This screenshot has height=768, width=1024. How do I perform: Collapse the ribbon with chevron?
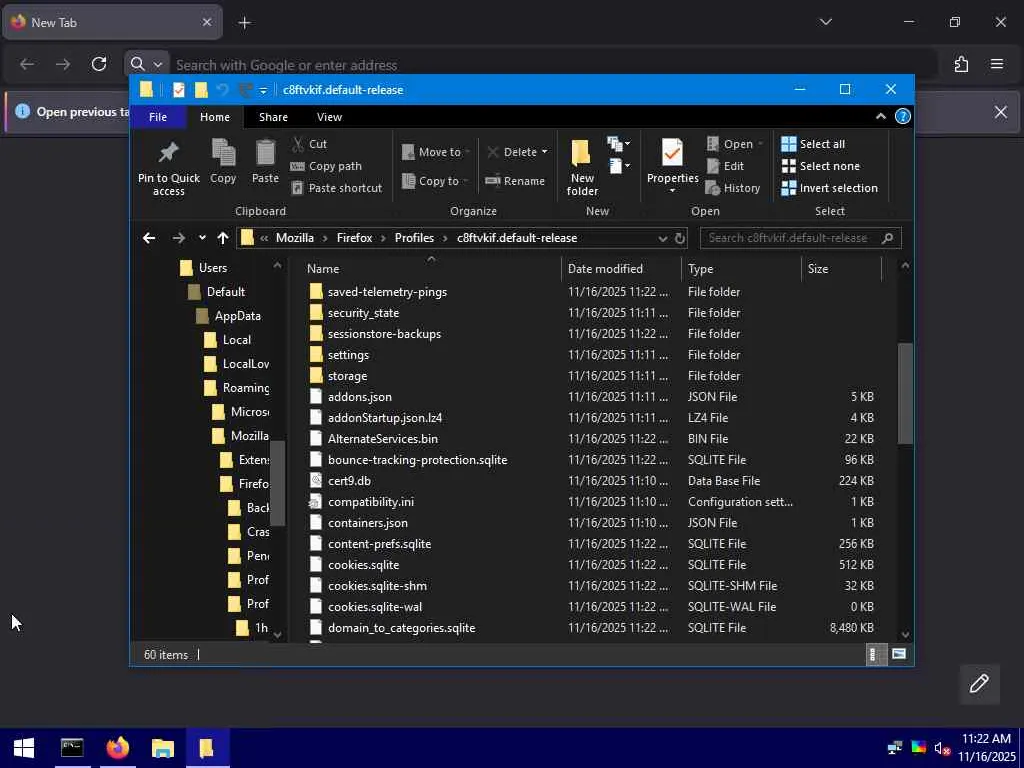point(880,116)
